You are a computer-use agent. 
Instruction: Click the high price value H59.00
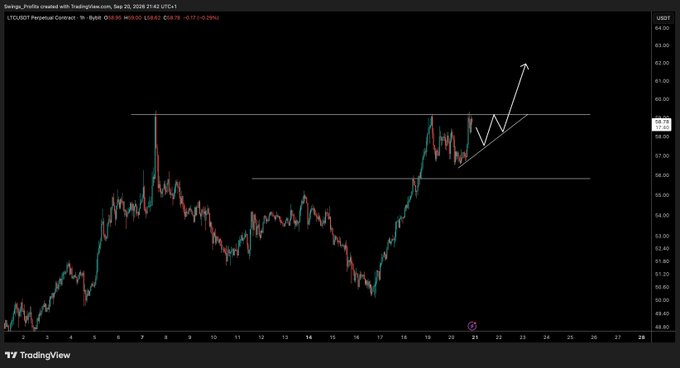click(133, 18)
